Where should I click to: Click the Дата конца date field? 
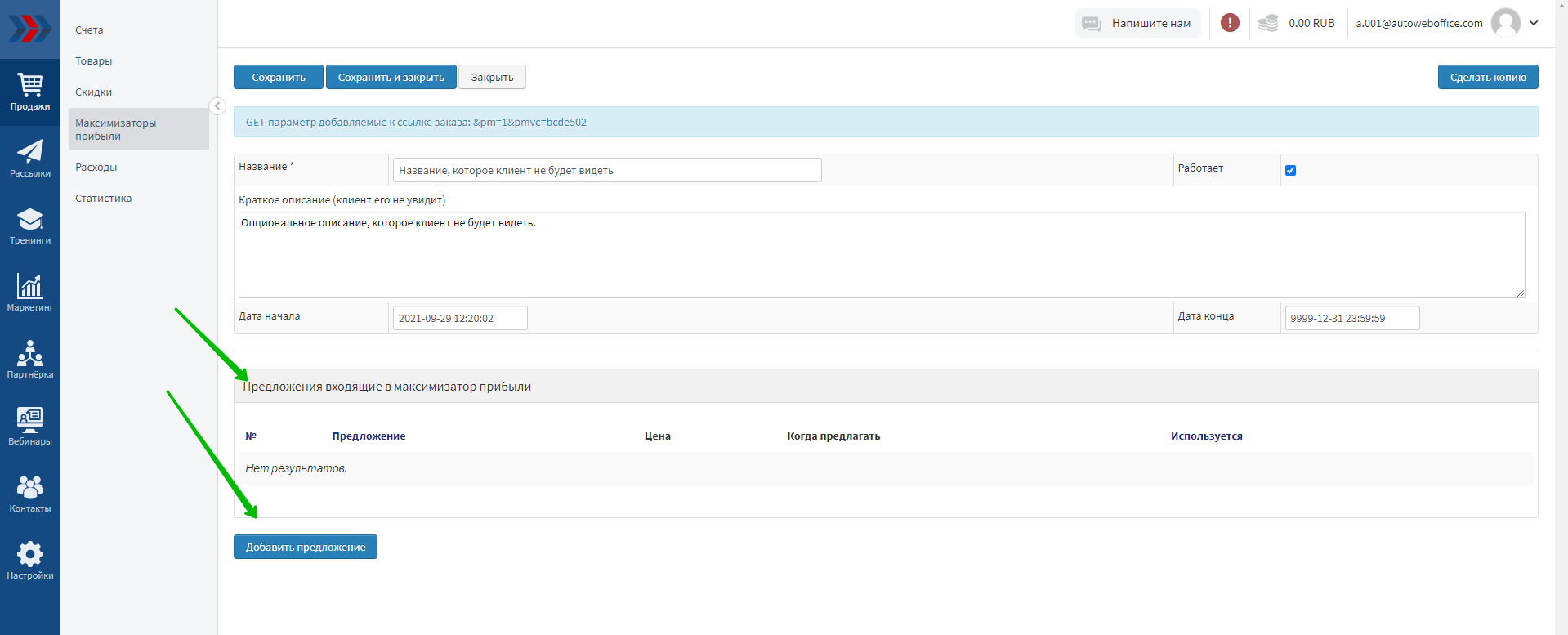1351,318
